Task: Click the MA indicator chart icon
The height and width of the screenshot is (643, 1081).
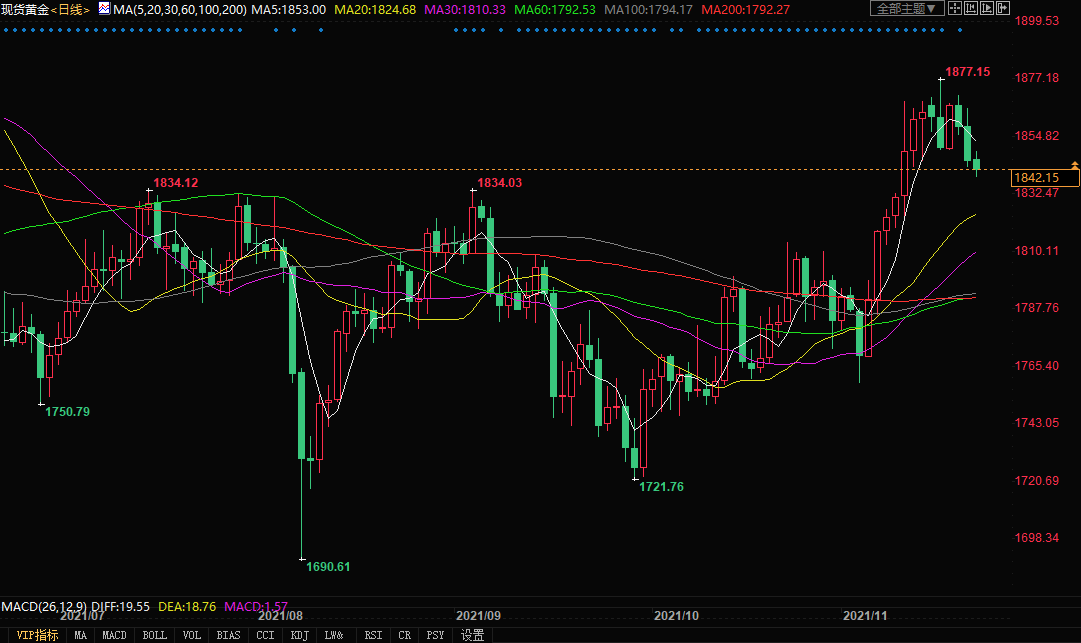Action: click(104, 9)
